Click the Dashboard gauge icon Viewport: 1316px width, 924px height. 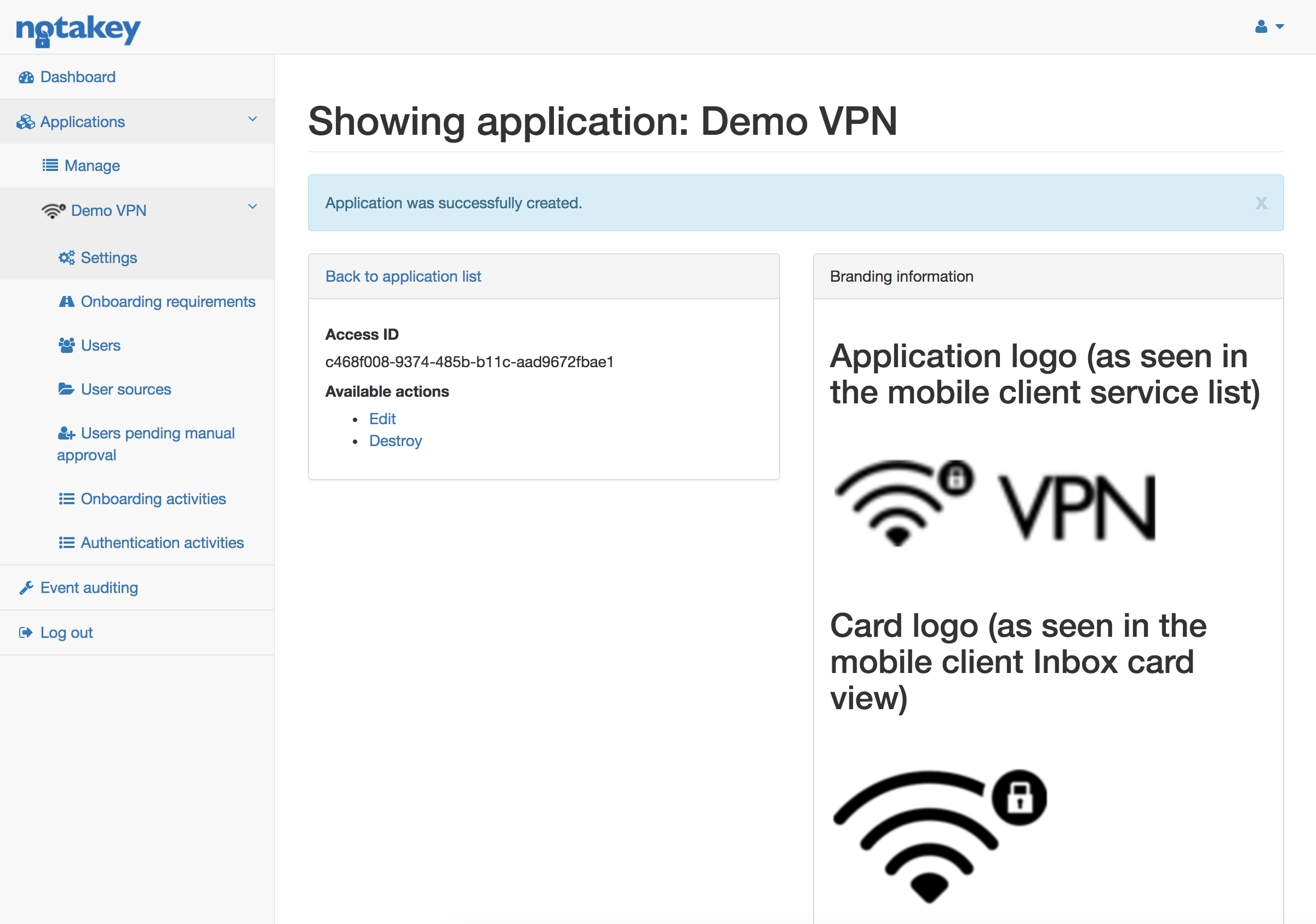point(26,77)
